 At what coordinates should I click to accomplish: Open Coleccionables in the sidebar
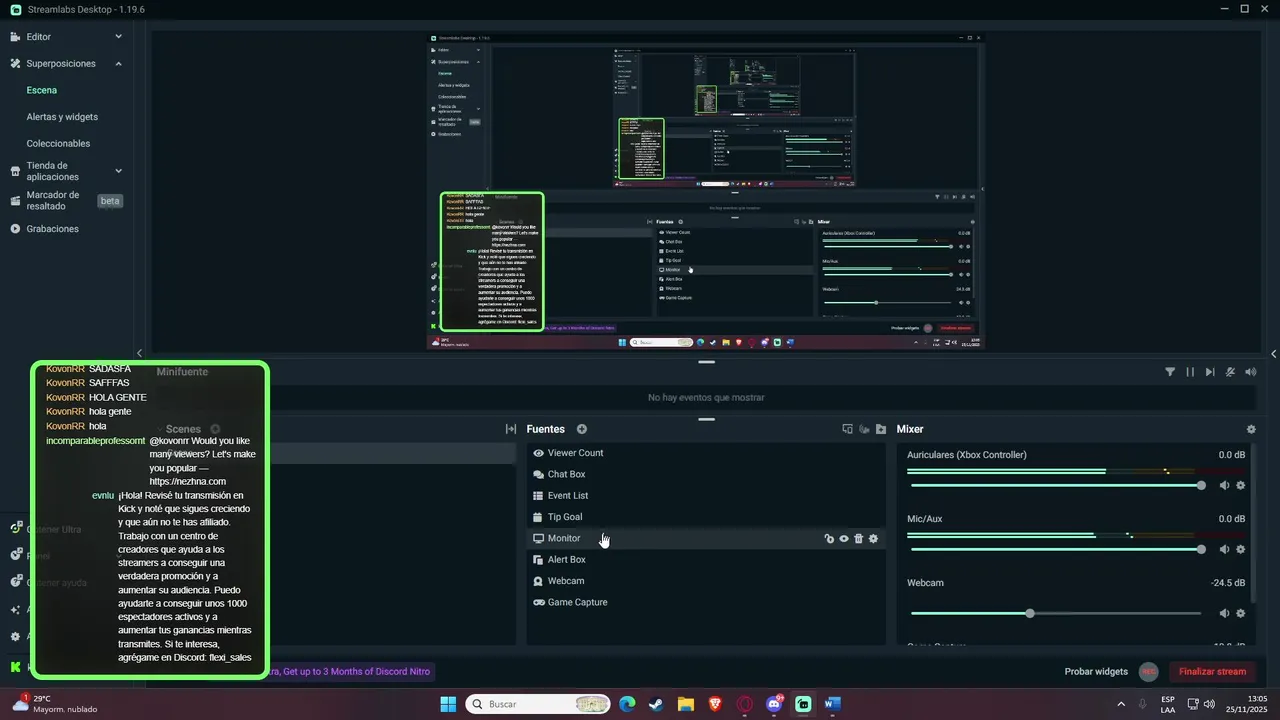point(58,143)
